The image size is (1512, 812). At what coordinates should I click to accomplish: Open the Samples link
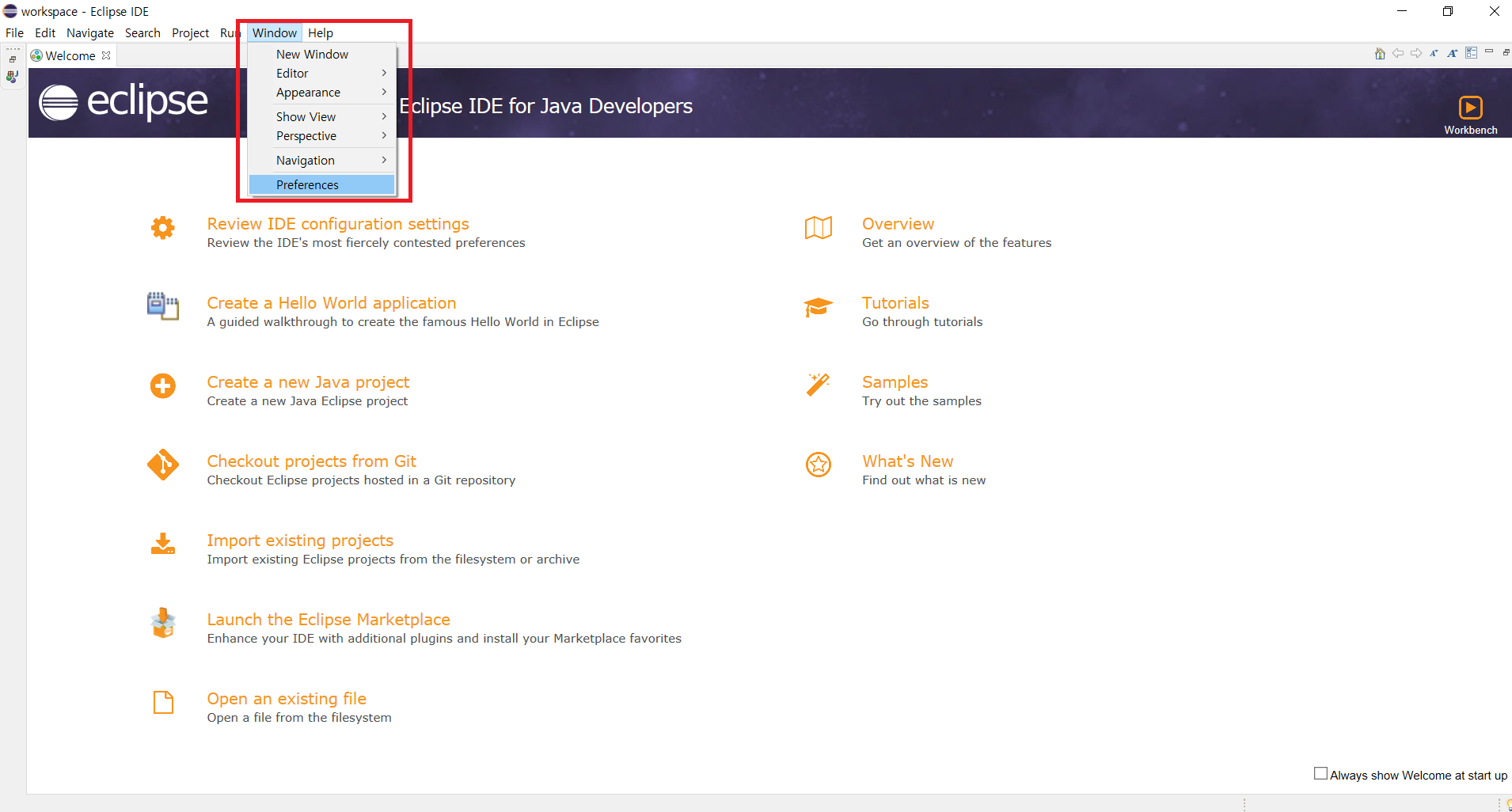tap(895, 382)
